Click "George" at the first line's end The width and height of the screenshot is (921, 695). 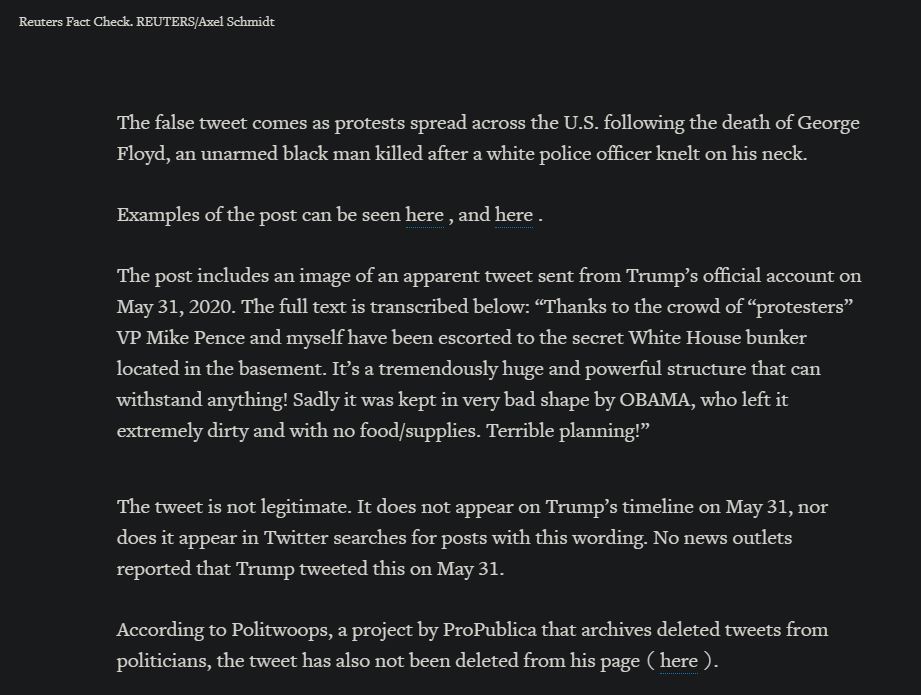click(828, 123)
